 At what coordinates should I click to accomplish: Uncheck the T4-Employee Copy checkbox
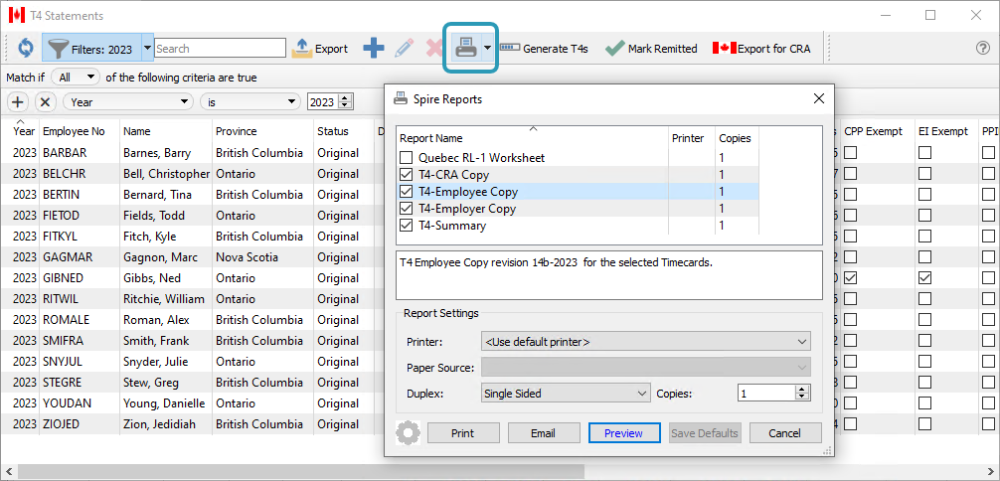[406, 191]
